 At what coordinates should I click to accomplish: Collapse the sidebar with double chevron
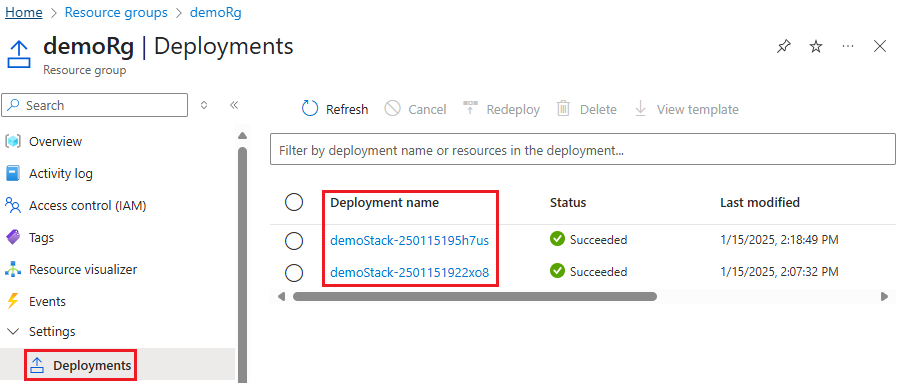[x=234, y=105]
